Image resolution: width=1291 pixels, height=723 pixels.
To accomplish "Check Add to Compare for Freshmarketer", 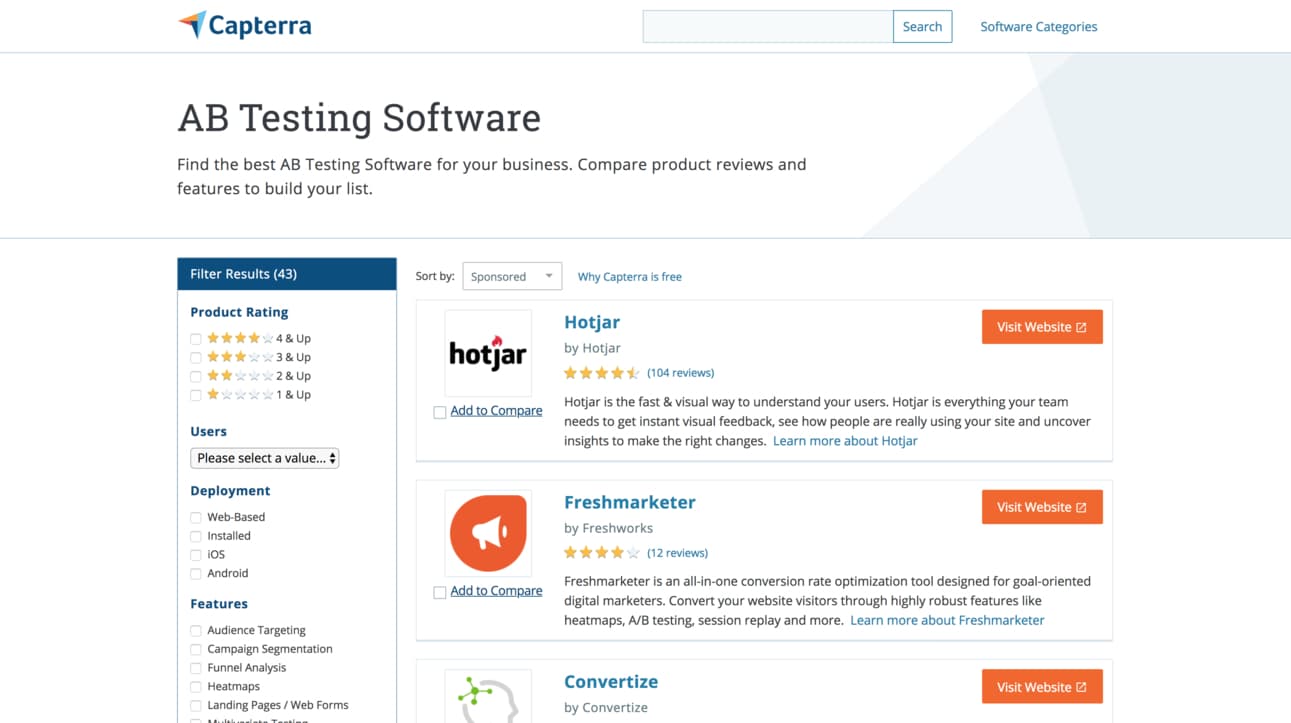I will tap(440, 592).
